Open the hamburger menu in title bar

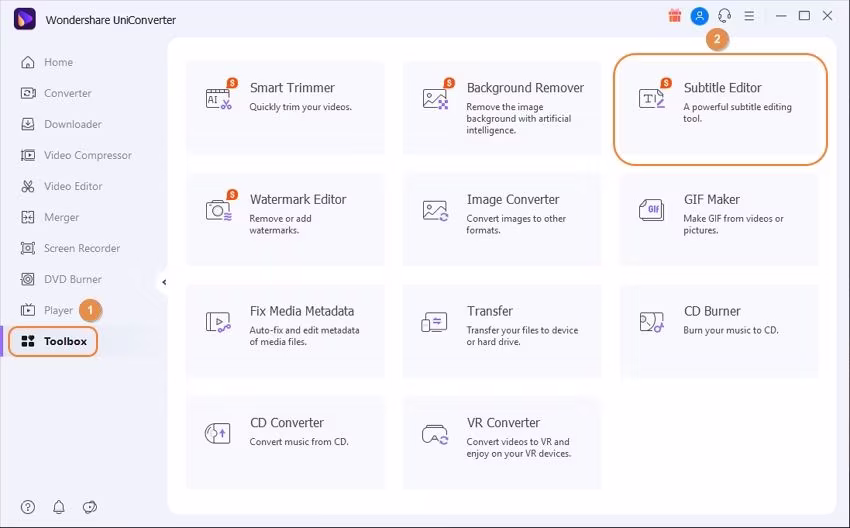(x=749, y=16)
